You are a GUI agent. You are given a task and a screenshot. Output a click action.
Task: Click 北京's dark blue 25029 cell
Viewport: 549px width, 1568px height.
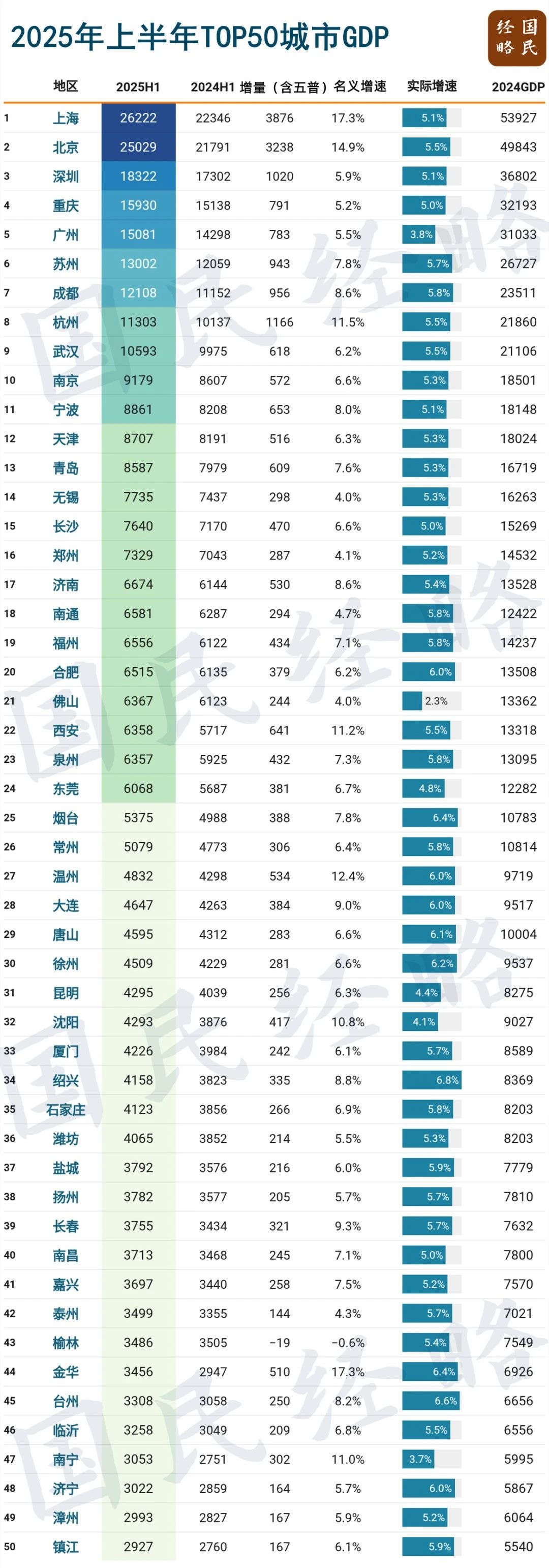(138, 147)
